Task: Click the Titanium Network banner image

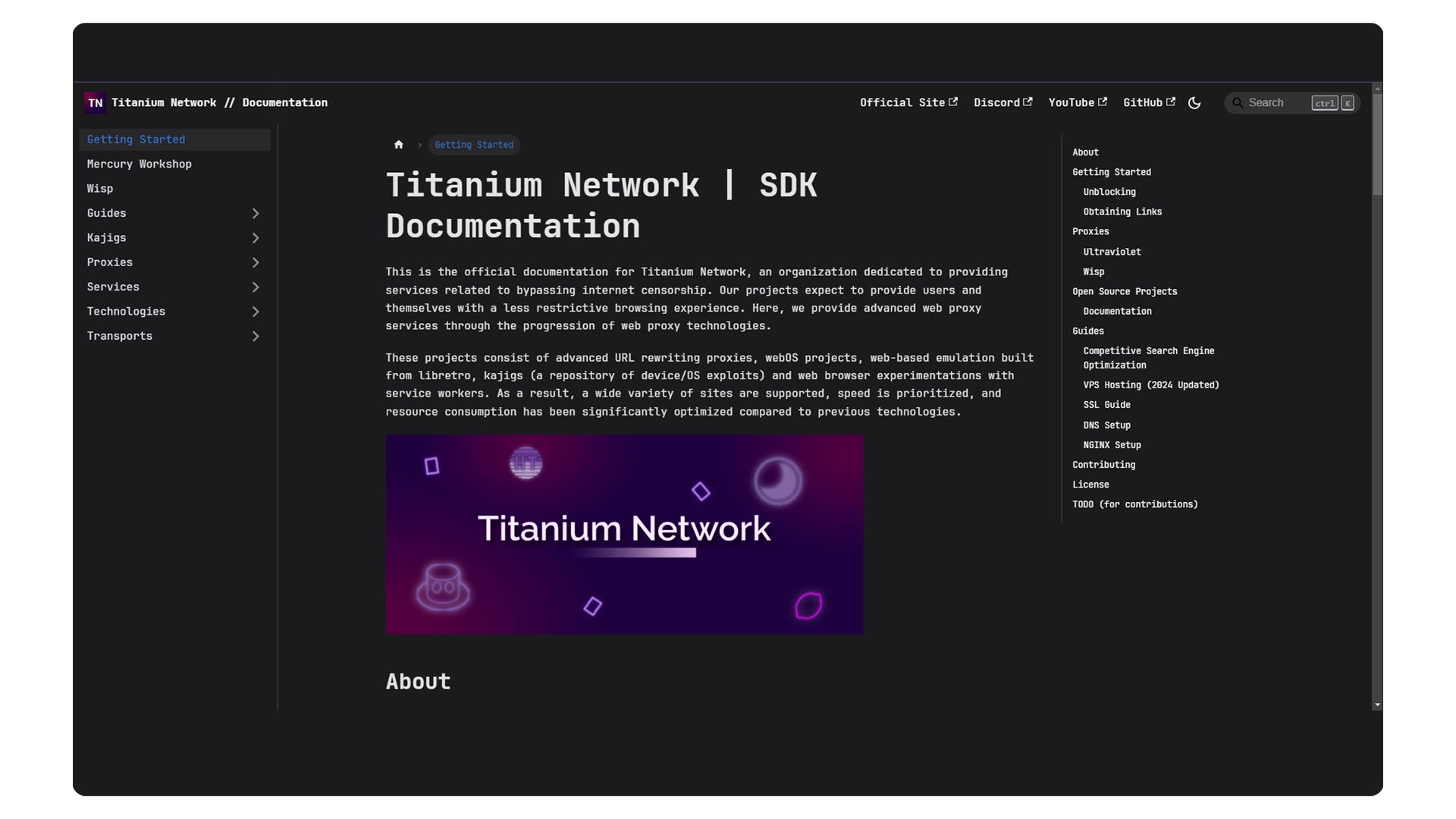Action: 624,534
